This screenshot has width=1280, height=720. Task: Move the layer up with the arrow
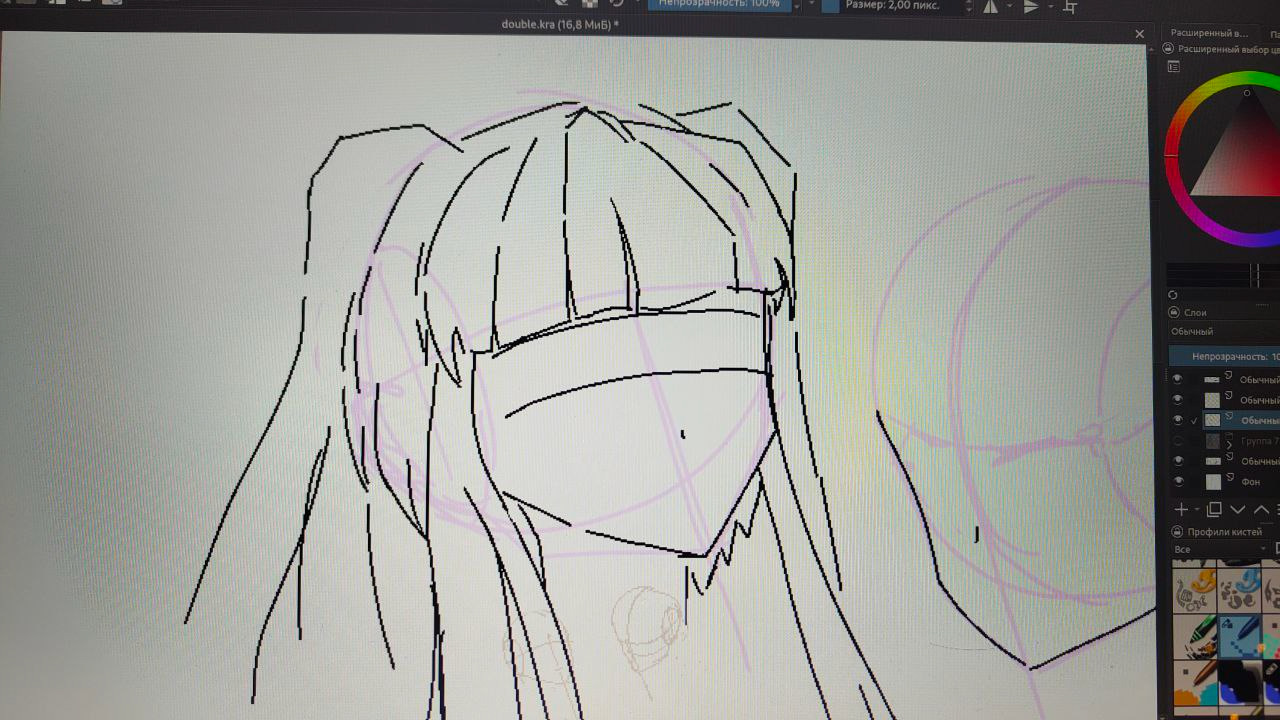pos(1260,510)
